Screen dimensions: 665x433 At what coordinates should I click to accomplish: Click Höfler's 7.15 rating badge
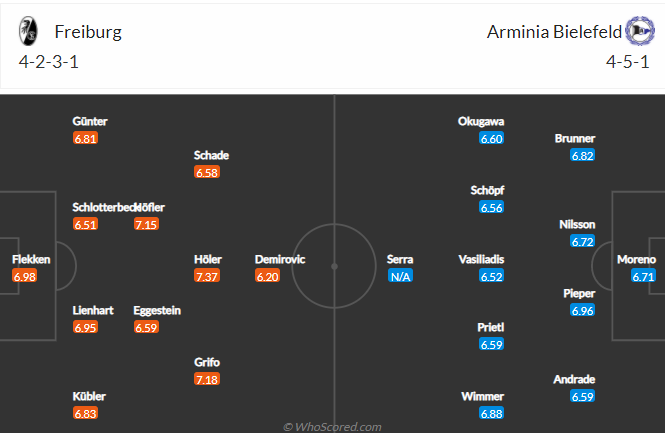[x=146, y=224]
